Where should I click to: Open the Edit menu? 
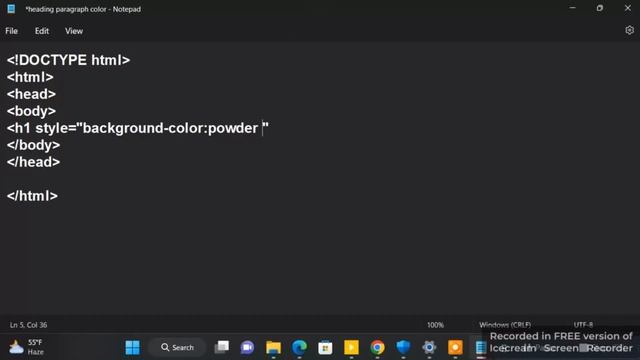click(42, 31)
